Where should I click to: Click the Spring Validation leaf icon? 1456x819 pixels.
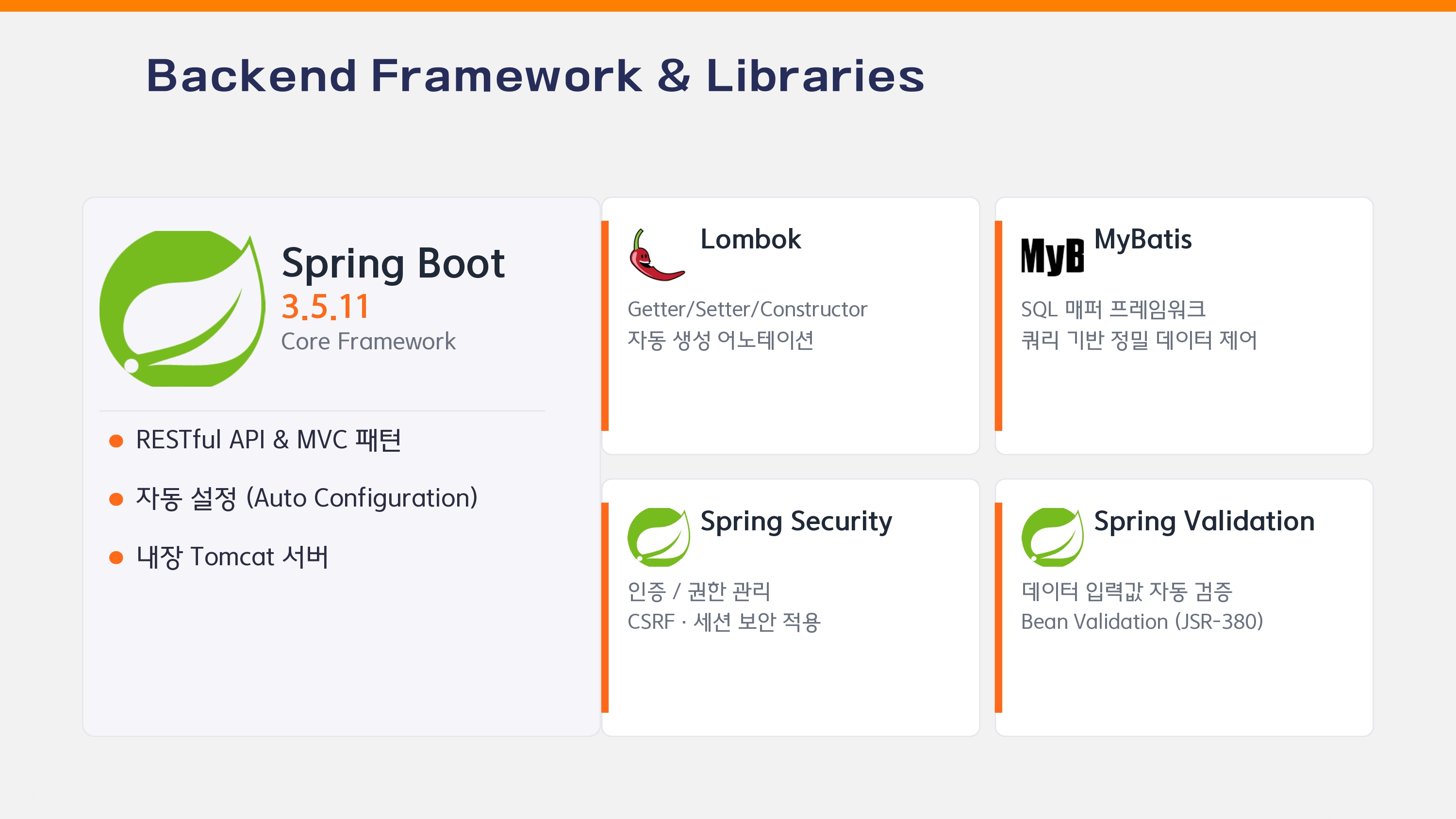click(x=1052, y=537)
